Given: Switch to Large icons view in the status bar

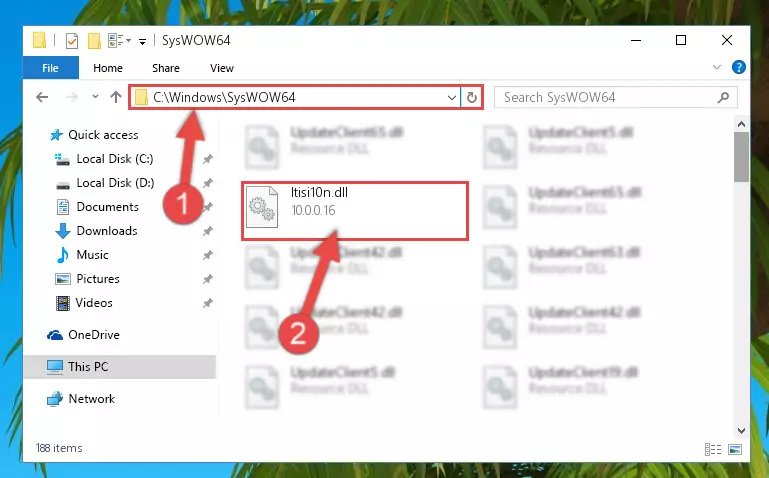Looking at the screenshot, I should tap(735, 449).
